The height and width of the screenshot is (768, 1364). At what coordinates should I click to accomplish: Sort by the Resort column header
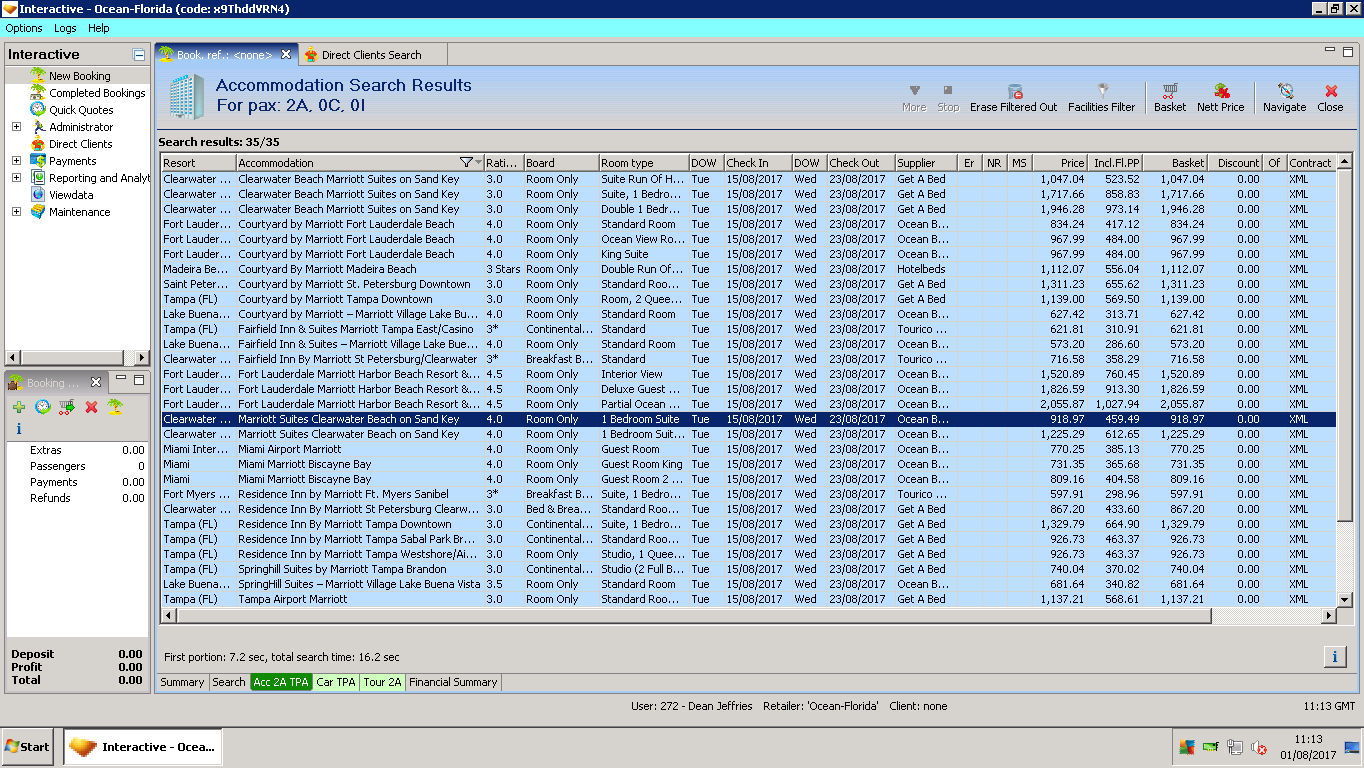coord(199,163)
